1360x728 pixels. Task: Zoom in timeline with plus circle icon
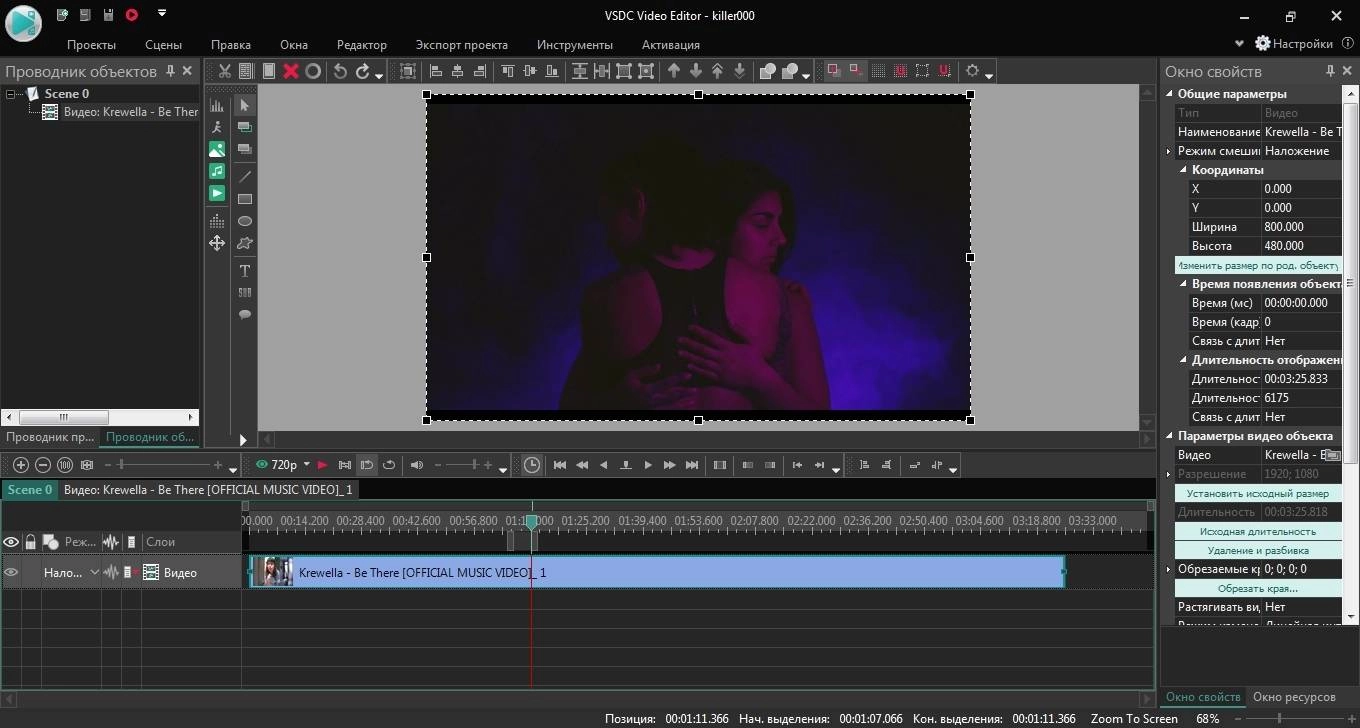pos(20,465)
